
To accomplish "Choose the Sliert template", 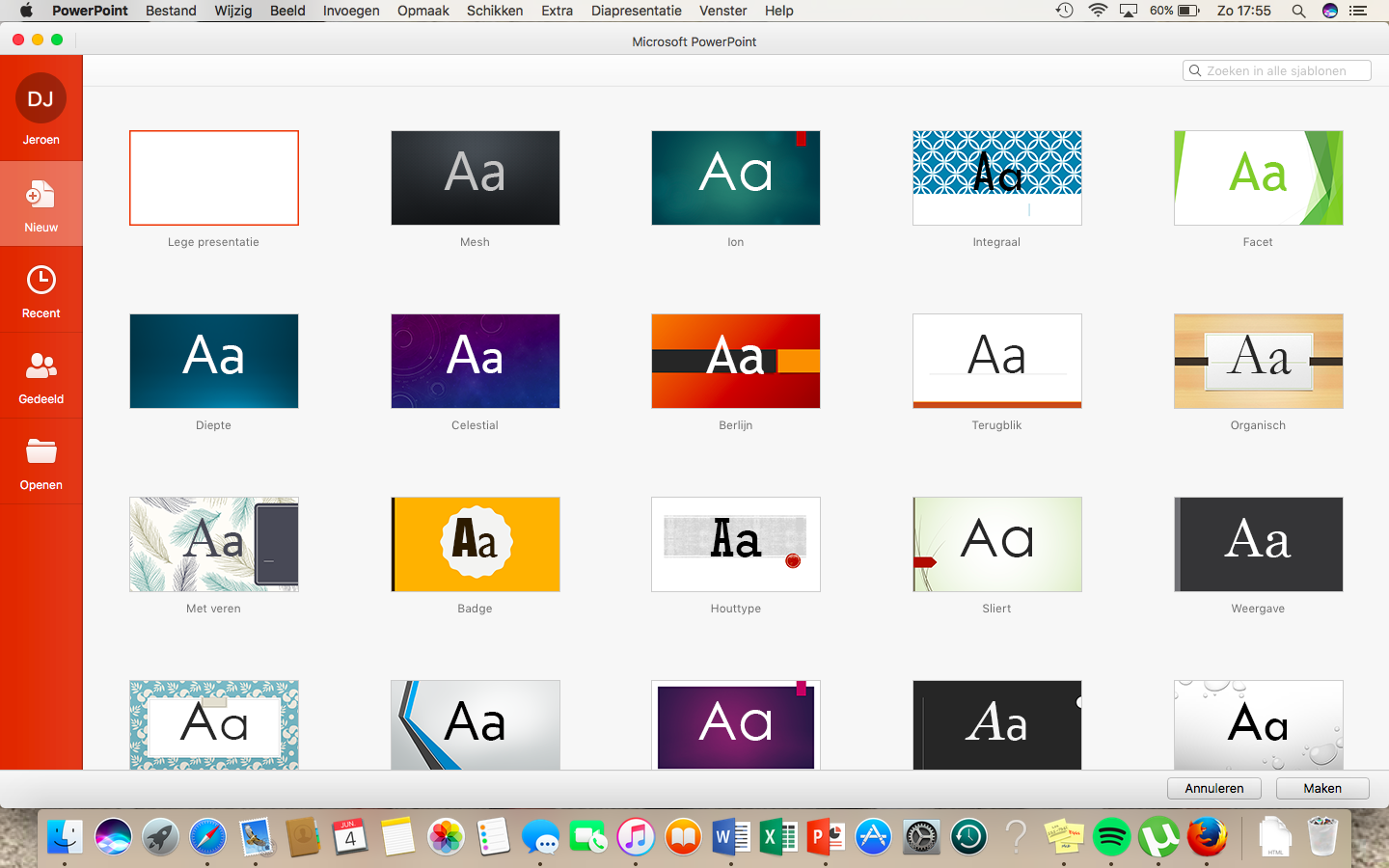I will 997,544.
